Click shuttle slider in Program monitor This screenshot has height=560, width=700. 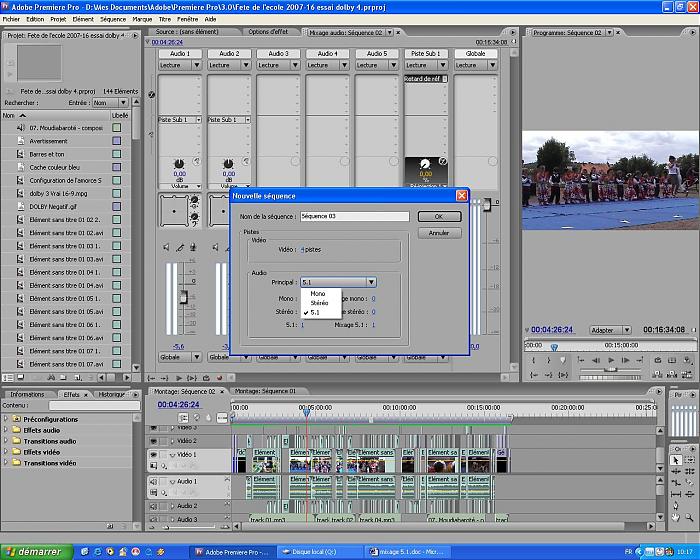(x=611, y=370)
